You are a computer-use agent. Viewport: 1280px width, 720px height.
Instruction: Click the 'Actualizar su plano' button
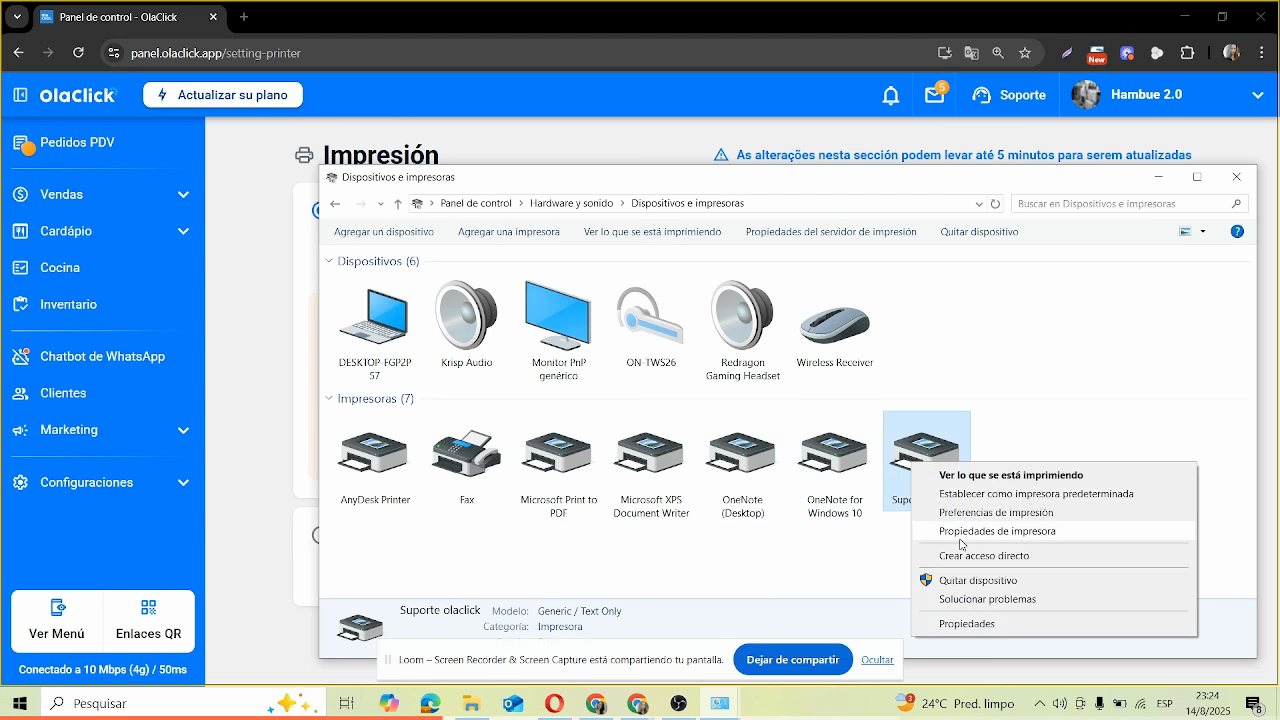pyautogui.click(x=223, y=95)
